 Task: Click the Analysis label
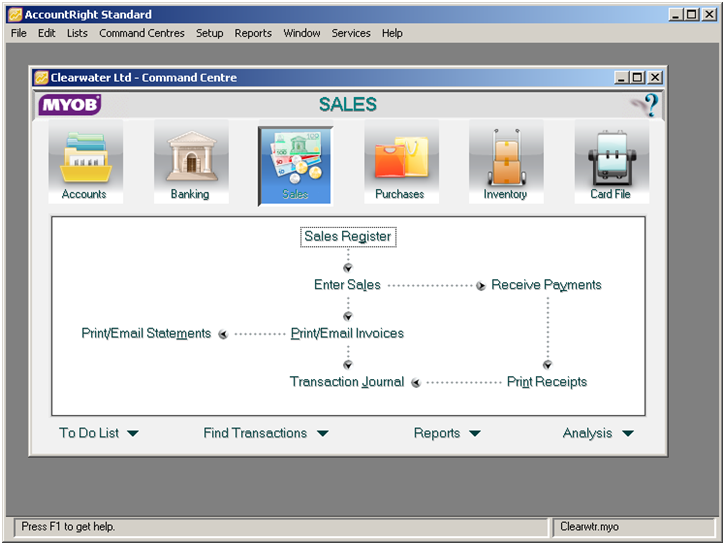587,433
